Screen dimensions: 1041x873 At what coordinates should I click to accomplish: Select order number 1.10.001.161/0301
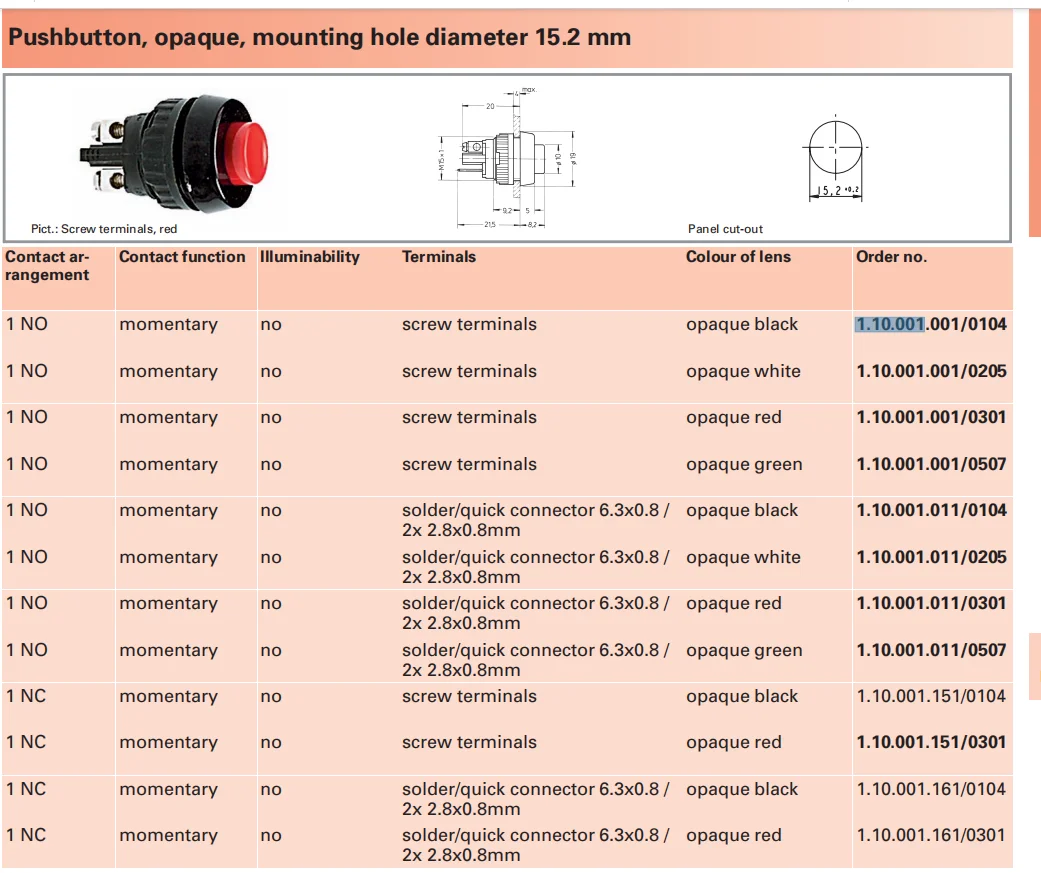[x=931, y=834]
